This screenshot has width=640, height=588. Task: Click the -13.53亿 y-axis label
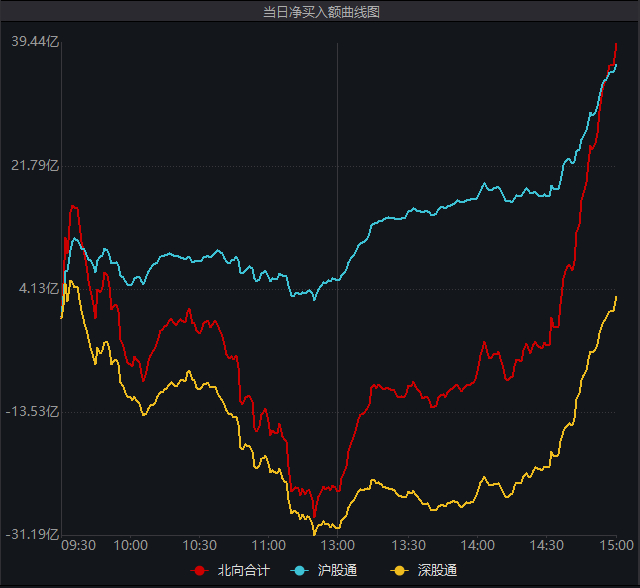click(x=33, y=411)
